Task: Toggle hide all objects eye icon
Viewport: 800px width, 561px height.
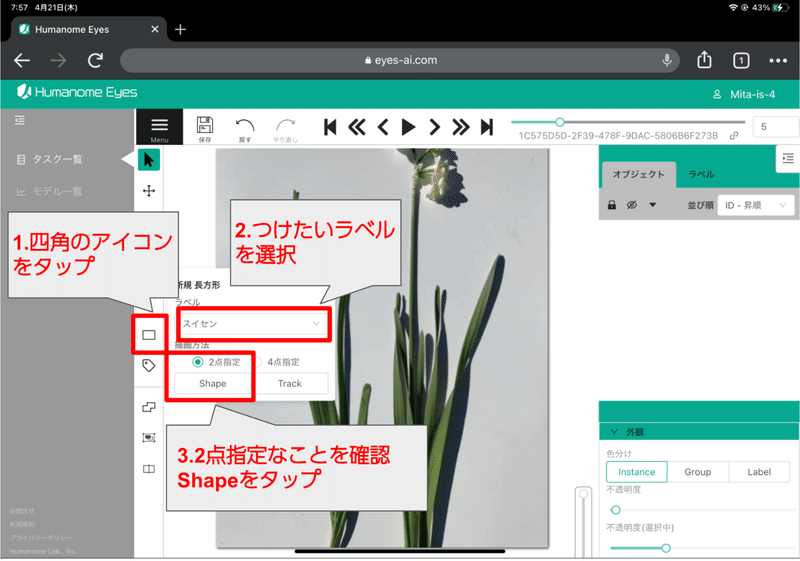Action: coord(632,205)
